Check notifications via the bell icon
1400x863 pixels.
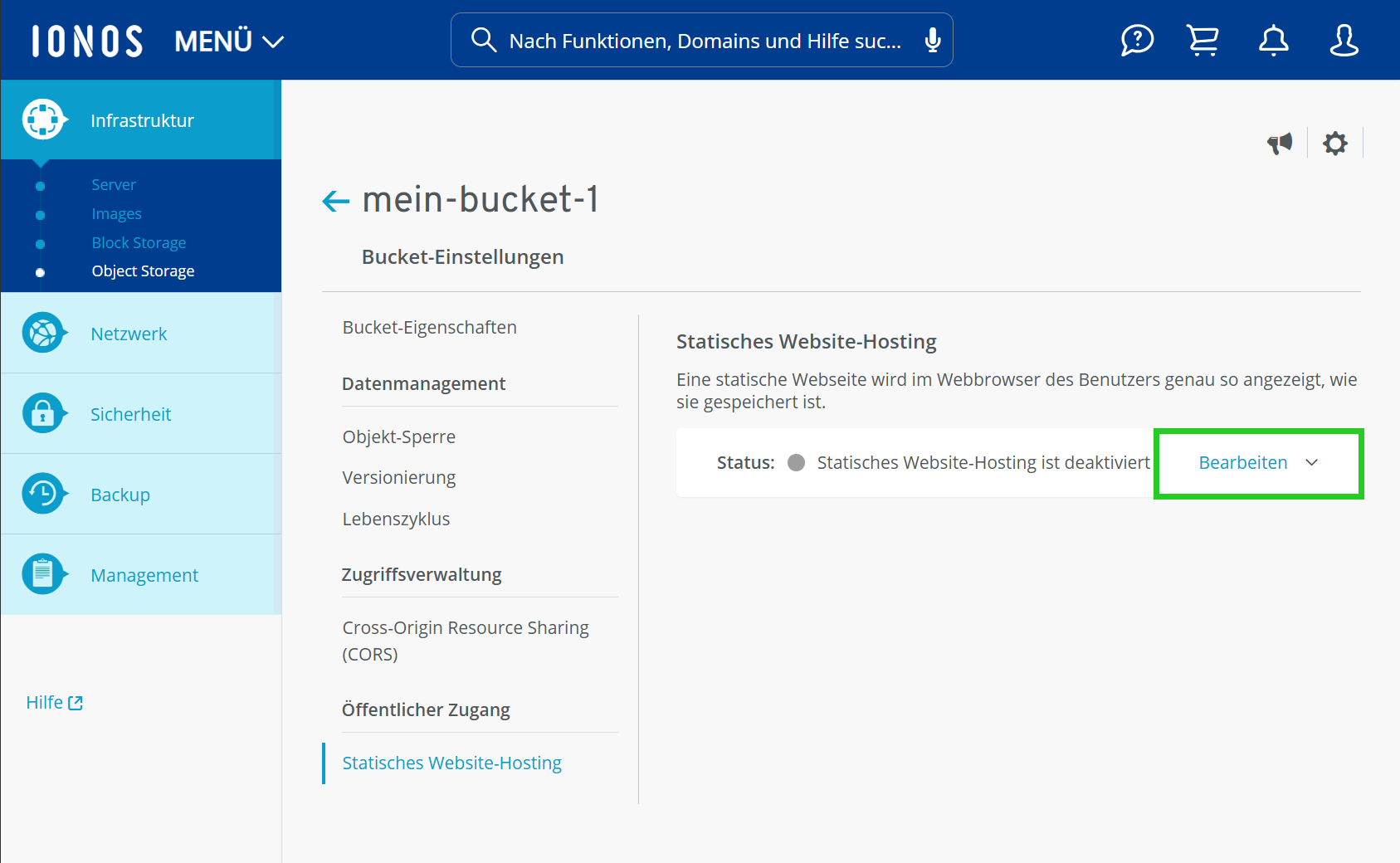(x=1272, y=39)
